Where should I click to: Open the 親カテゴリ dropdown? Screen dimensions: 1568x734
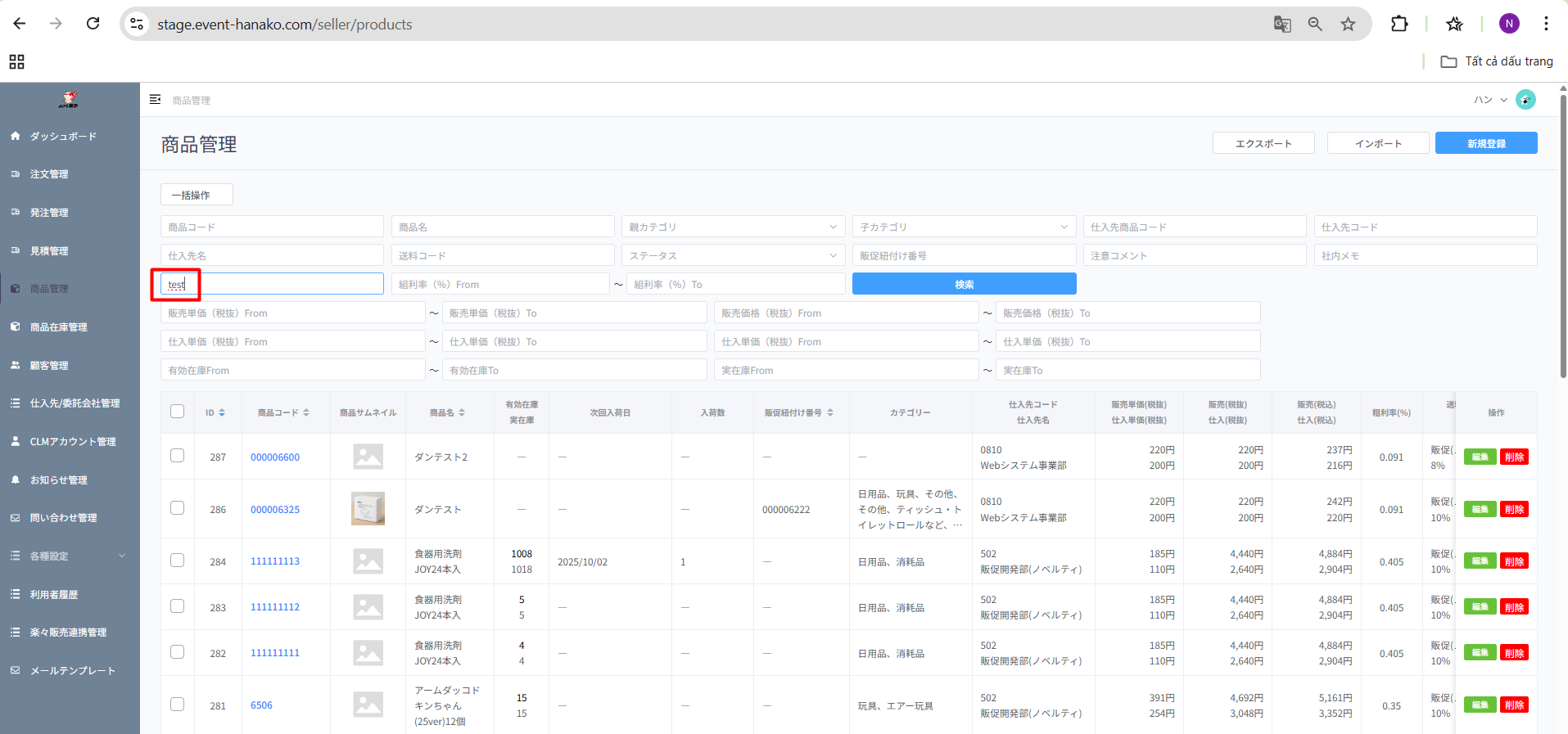pos(733,227)
